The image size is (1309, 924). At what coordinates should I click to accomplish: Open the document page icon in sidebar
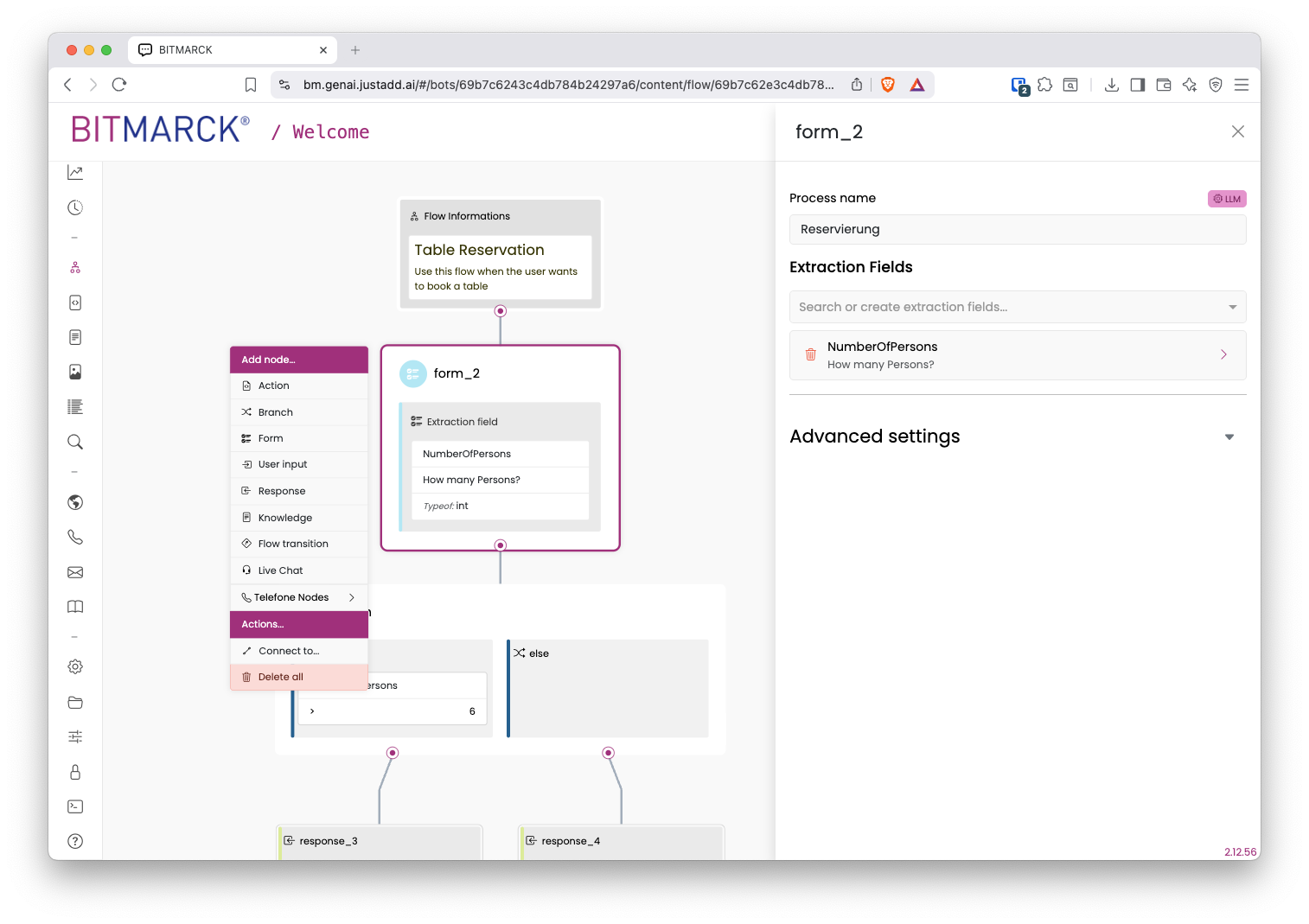pyautogui.click(x=75, y=337)
